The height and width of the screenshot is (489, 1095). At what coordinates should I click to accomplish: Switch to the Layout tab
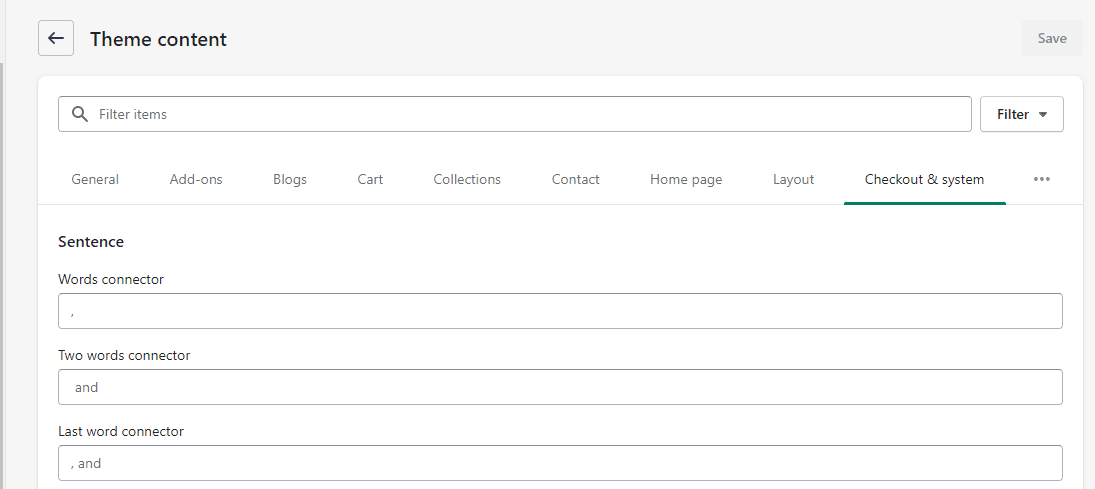point(793,180)
